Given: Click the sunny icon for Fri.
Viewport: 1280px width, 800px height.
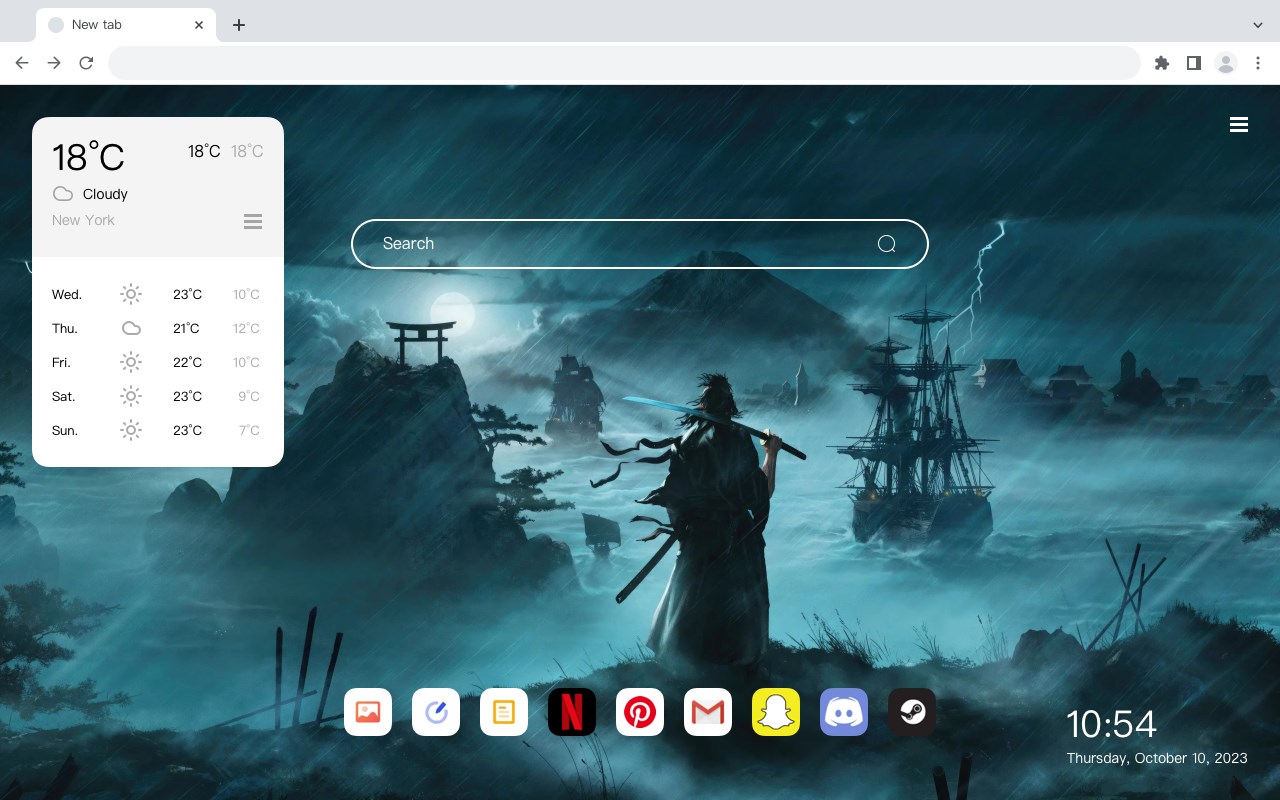Looking at the screenshot, I should pyautogui.click(x=131, y=362).
